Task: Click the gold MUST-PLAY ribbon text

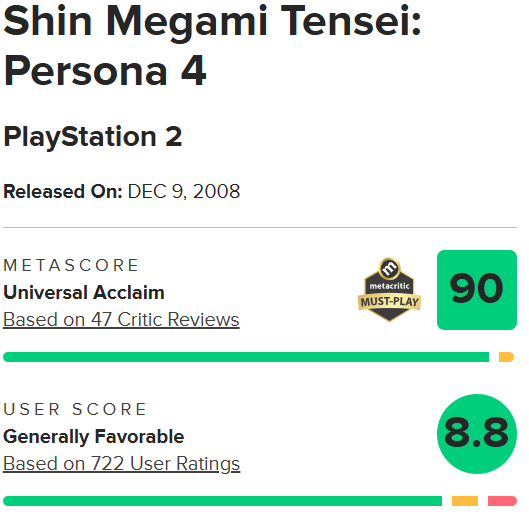Action: (x=389, y=302)
